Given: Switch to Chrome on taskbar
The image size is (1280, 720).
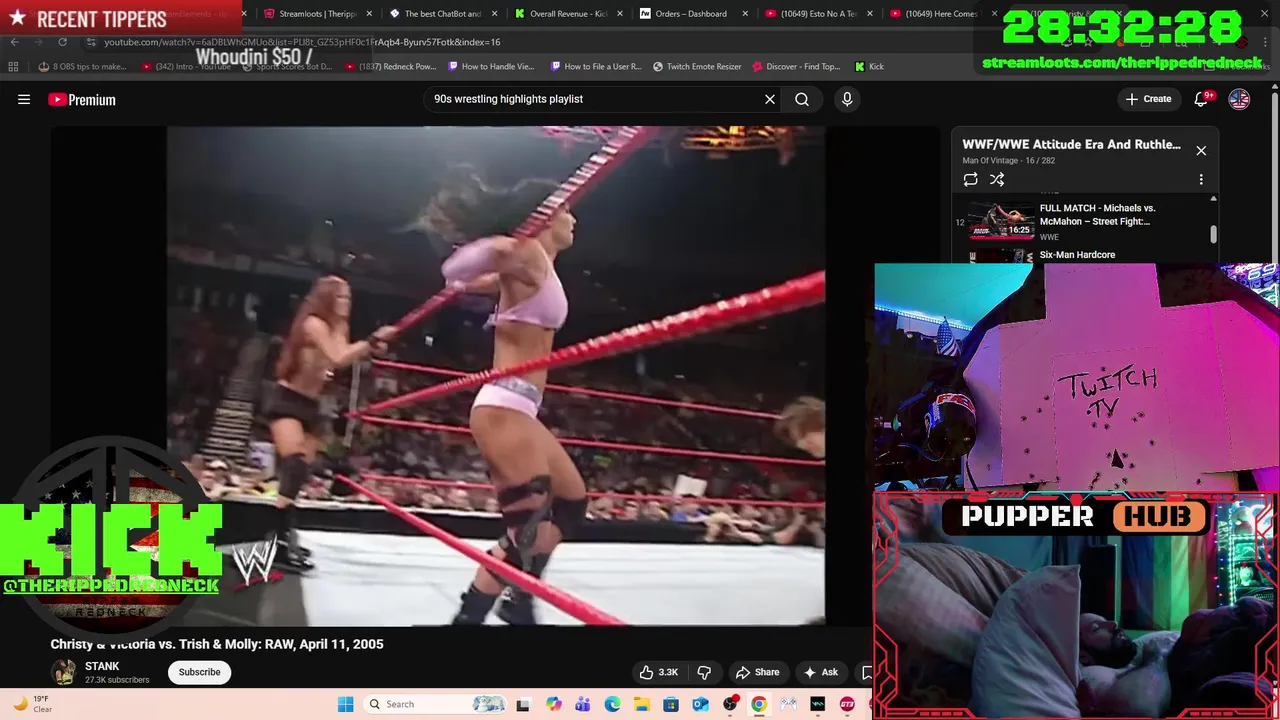Looking at the screenshot, I should 759,704.
